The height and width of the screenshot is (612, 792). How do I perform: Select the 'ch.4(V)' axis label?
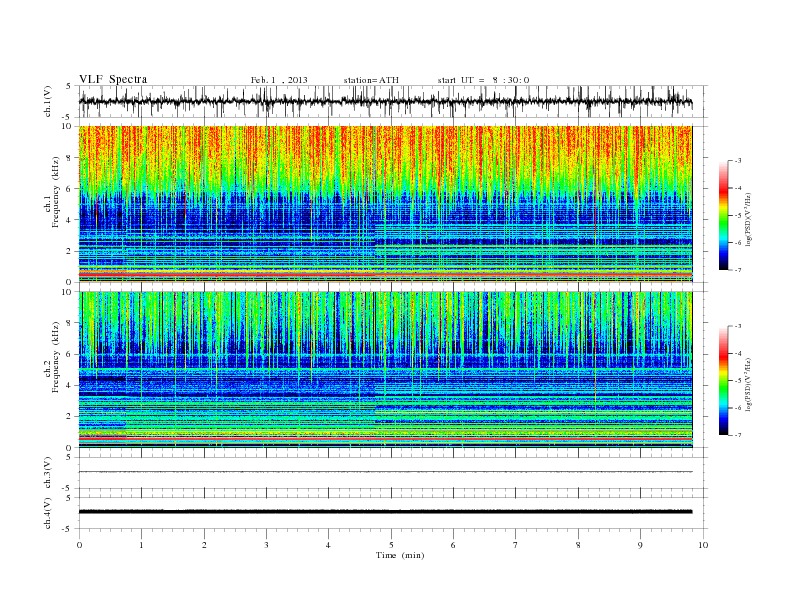[x=48, y=513]
